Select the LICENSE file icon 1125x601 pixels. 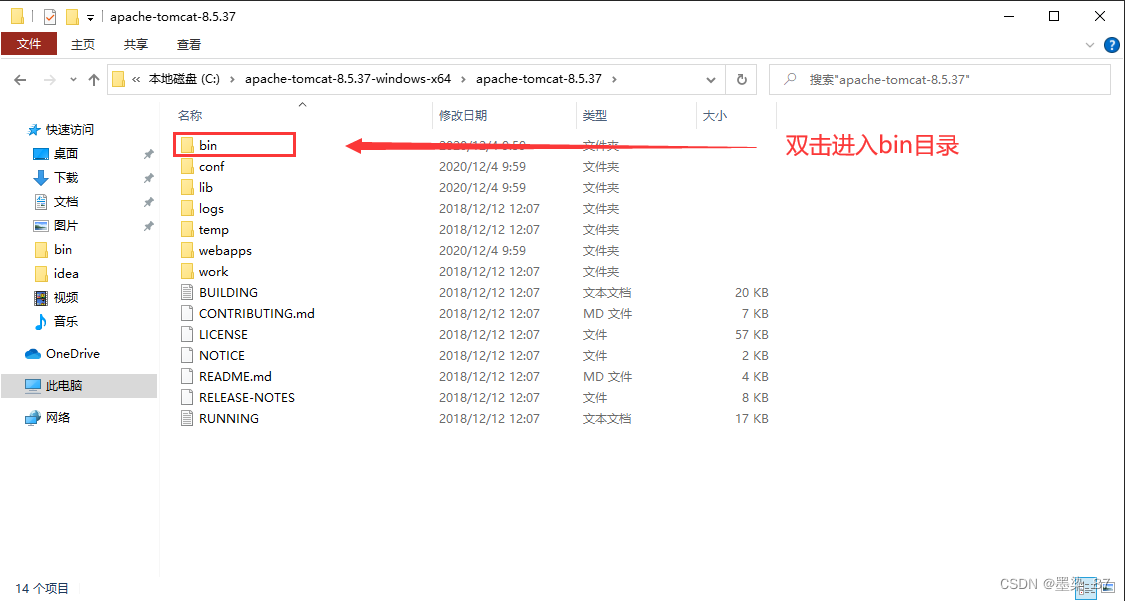[187, 334]
